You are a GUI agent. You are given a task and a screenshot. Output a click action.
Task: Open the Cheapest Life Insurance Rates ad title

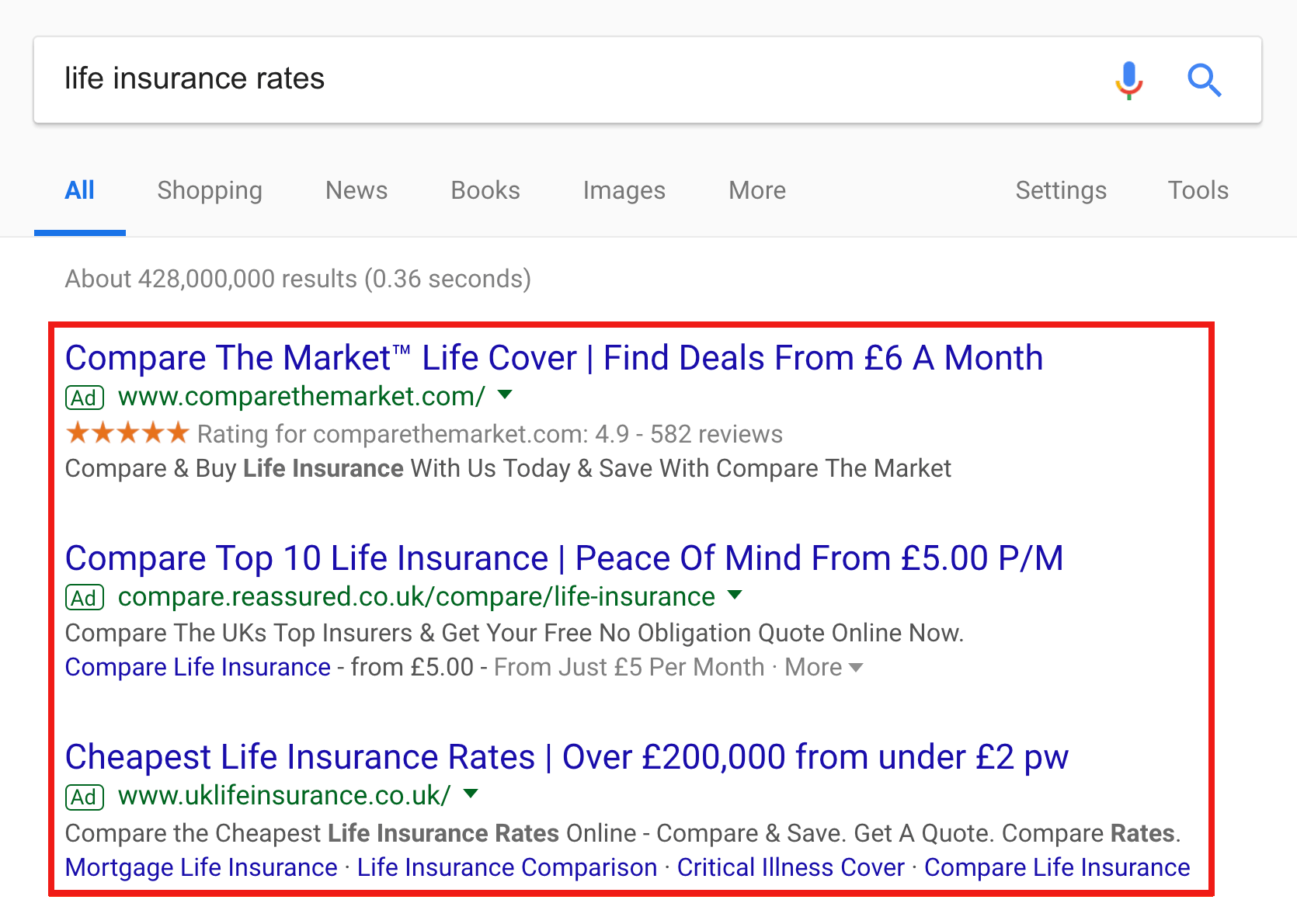[x=567, y=757]
